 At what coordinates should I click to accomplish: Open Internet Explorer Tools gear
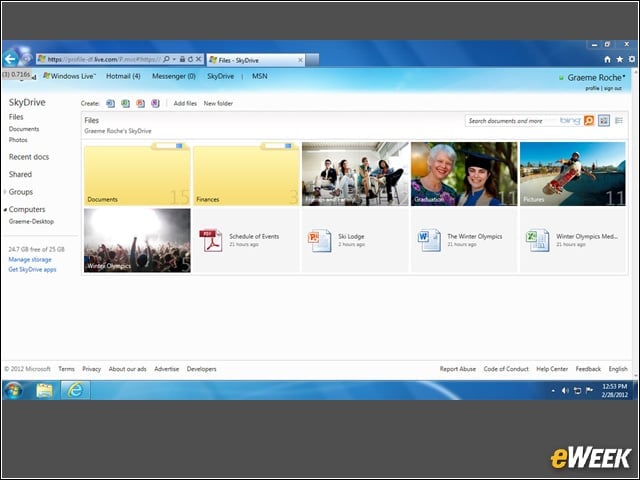point(632,60)
